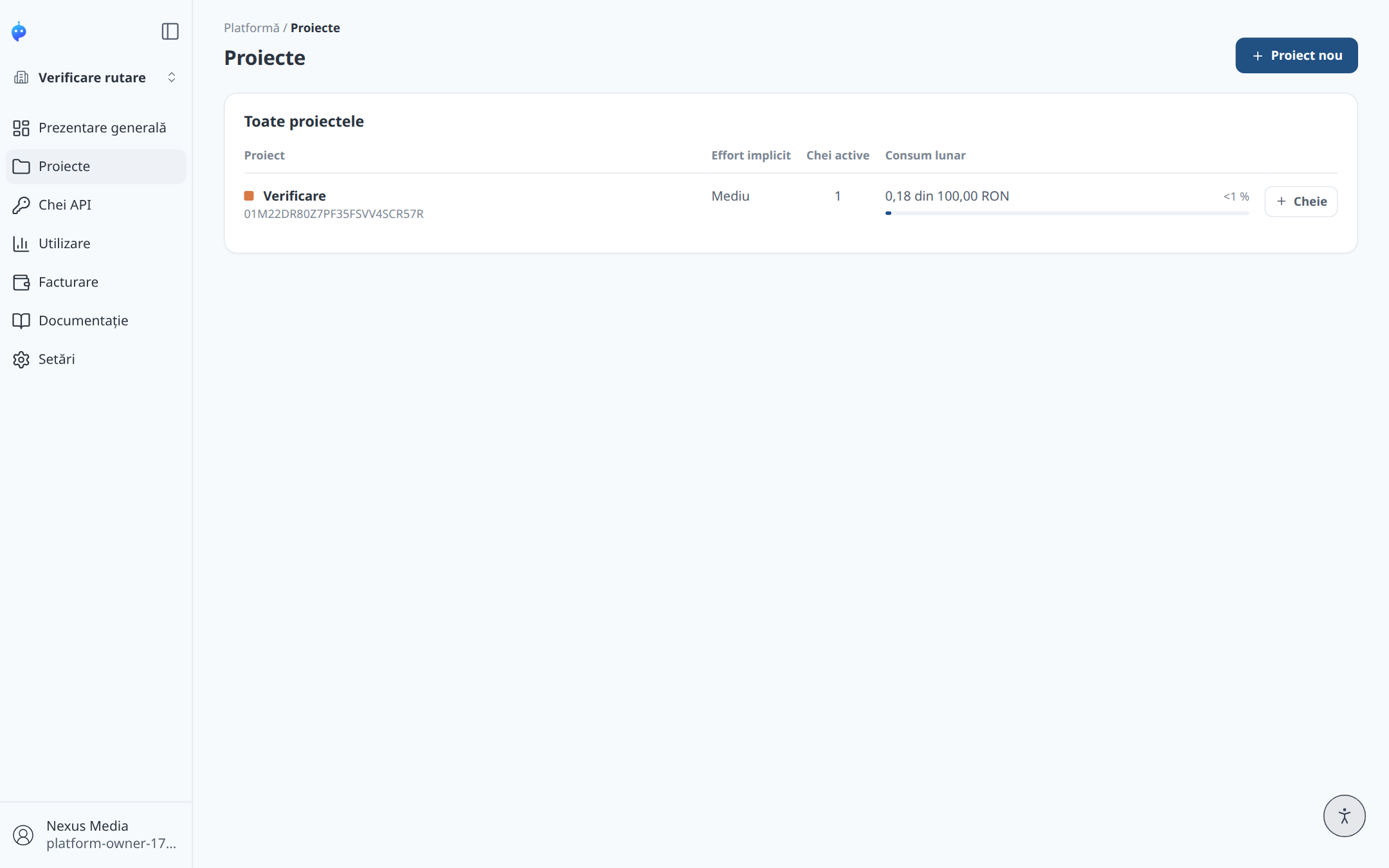Open Chei API menu item
Viewport: 1389px width, 868px height.
click(x=96, y=205)
